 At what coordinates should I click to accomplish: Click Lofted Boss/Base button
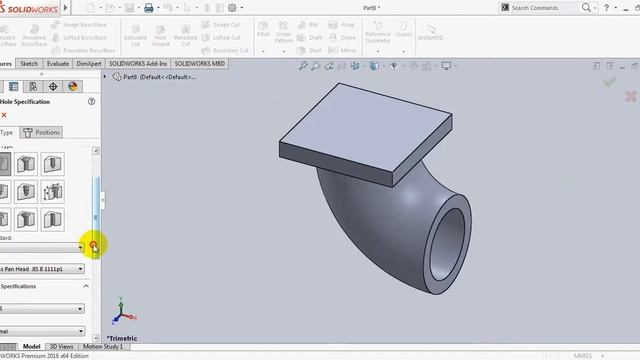(x=79, y=38)
